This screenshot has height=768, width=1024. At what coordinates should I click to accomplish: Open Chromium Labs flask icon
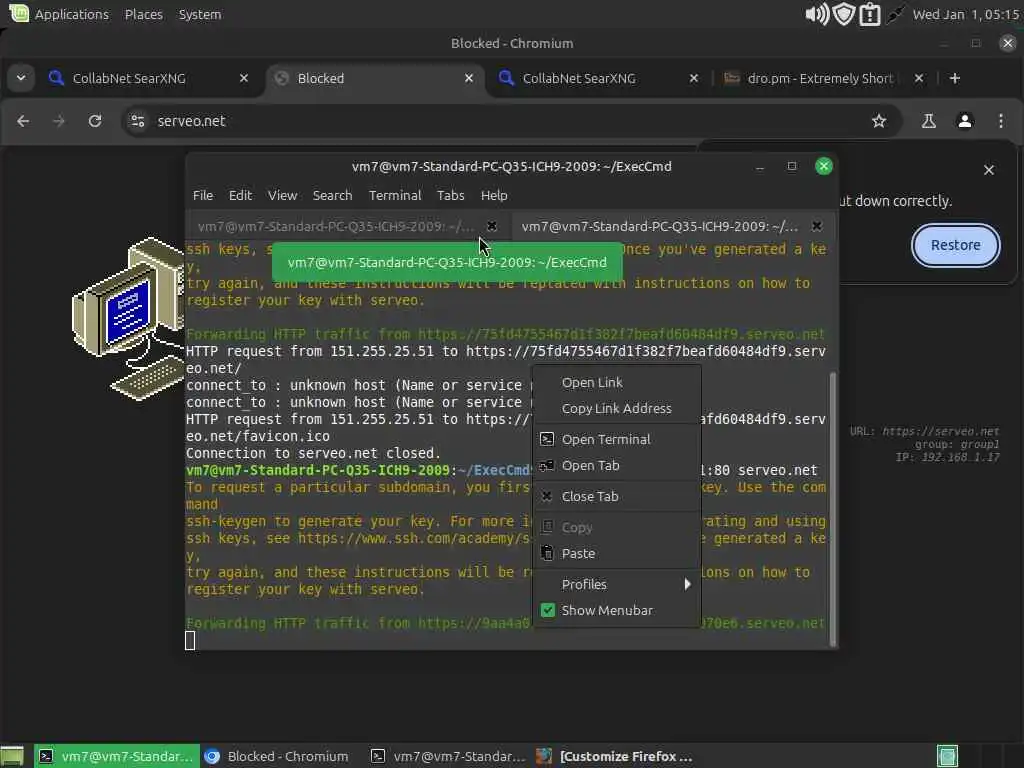tap(929, 121)
